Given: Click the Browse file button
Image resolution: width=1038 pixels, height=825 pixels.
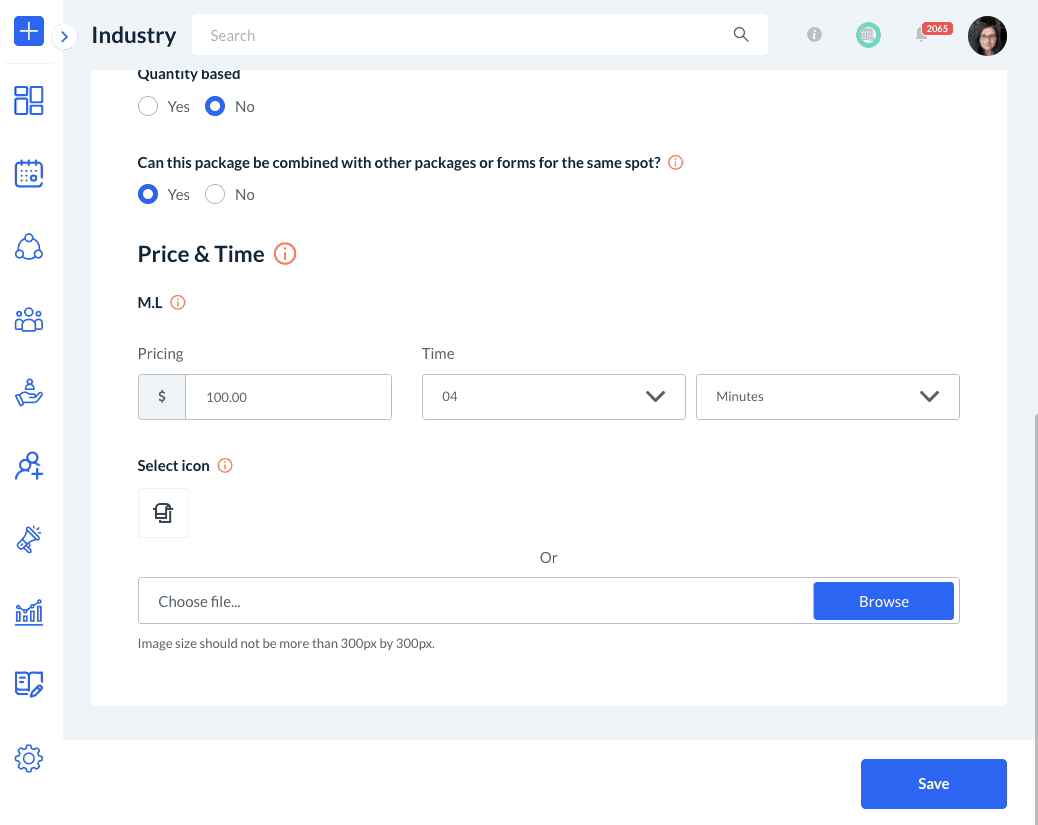Looking at the screenshot, I should click(883, 602).
